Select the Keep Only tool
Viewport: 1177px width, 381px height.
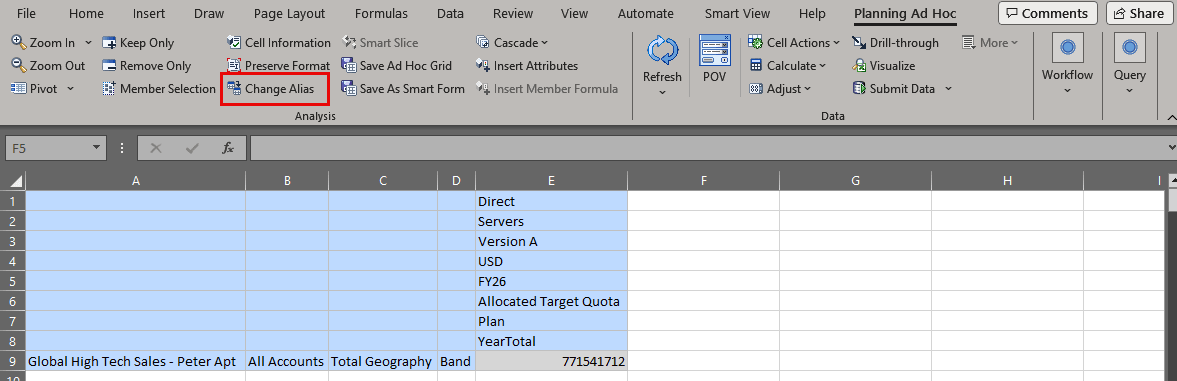pos(138,43)
